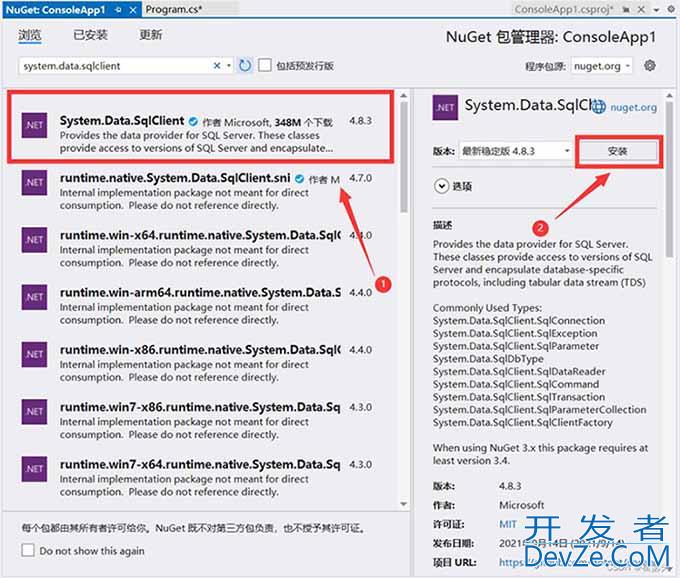Click the .NET icon in the details pane header
The height and width of the screenshot is (578, 680).
pyautogui.click(x=445, y=107)
